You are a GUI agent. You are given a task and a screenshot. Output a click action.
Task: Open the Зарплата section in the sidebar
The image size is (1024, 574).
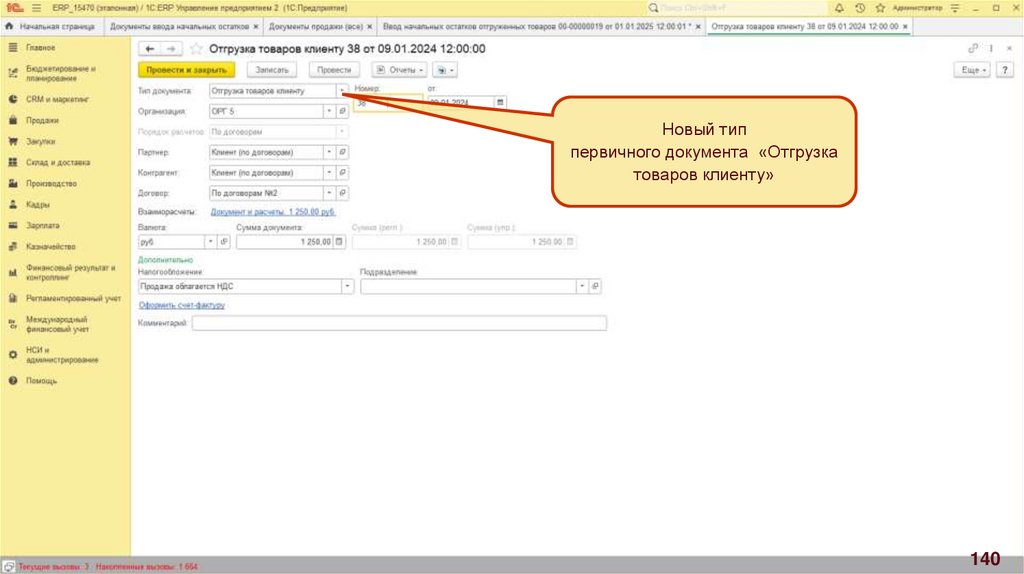tap(42, 225)
